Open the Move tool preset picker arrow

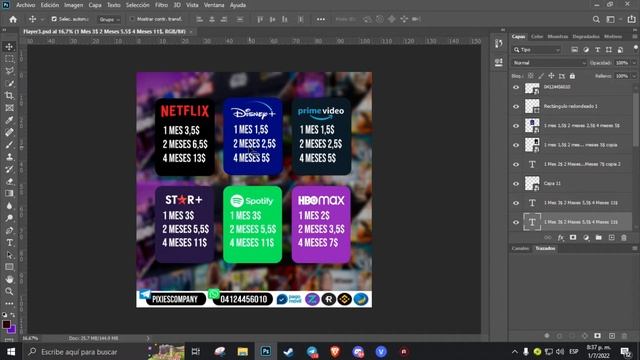[x=42, y=19]
